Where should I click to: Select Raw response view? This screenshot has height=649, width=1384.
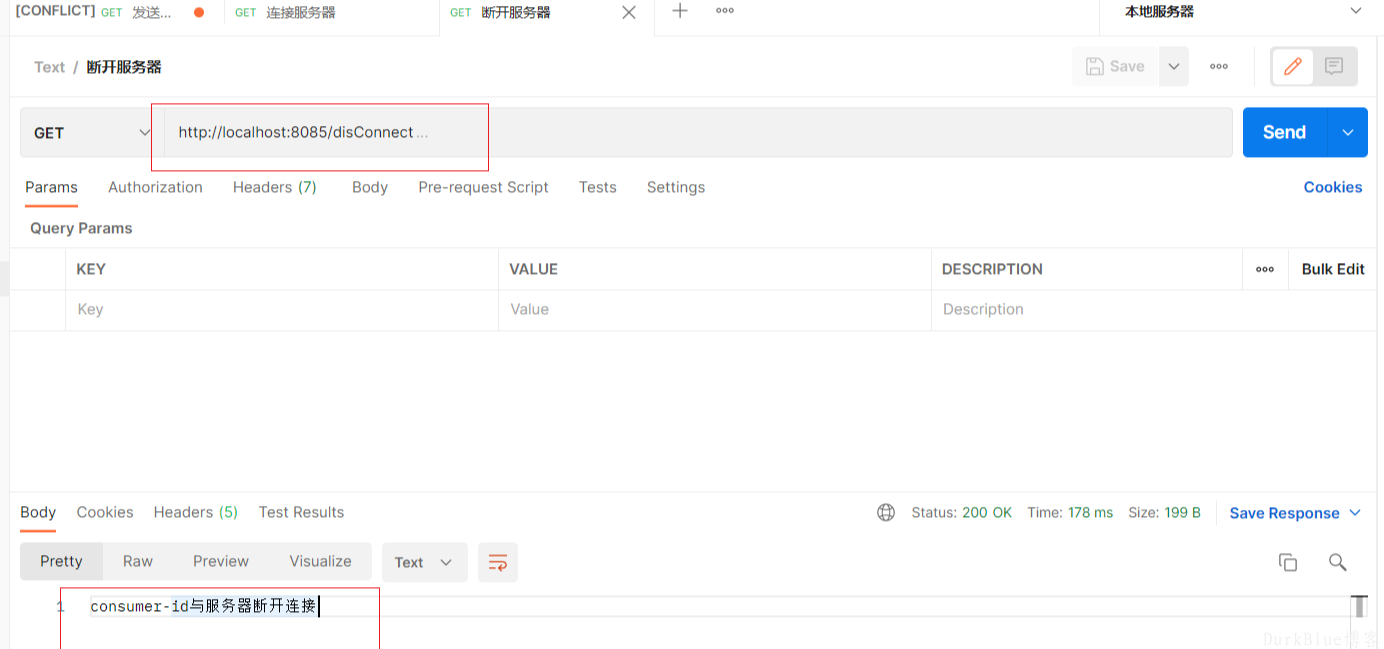pos(138,561)
